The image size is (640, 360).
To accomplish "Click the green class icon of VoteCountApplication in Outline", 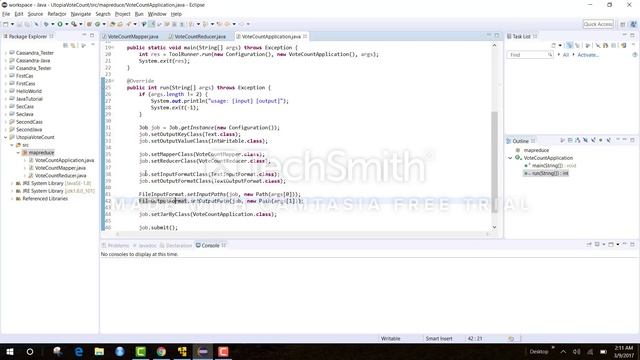I will click(x=518, y=158).
